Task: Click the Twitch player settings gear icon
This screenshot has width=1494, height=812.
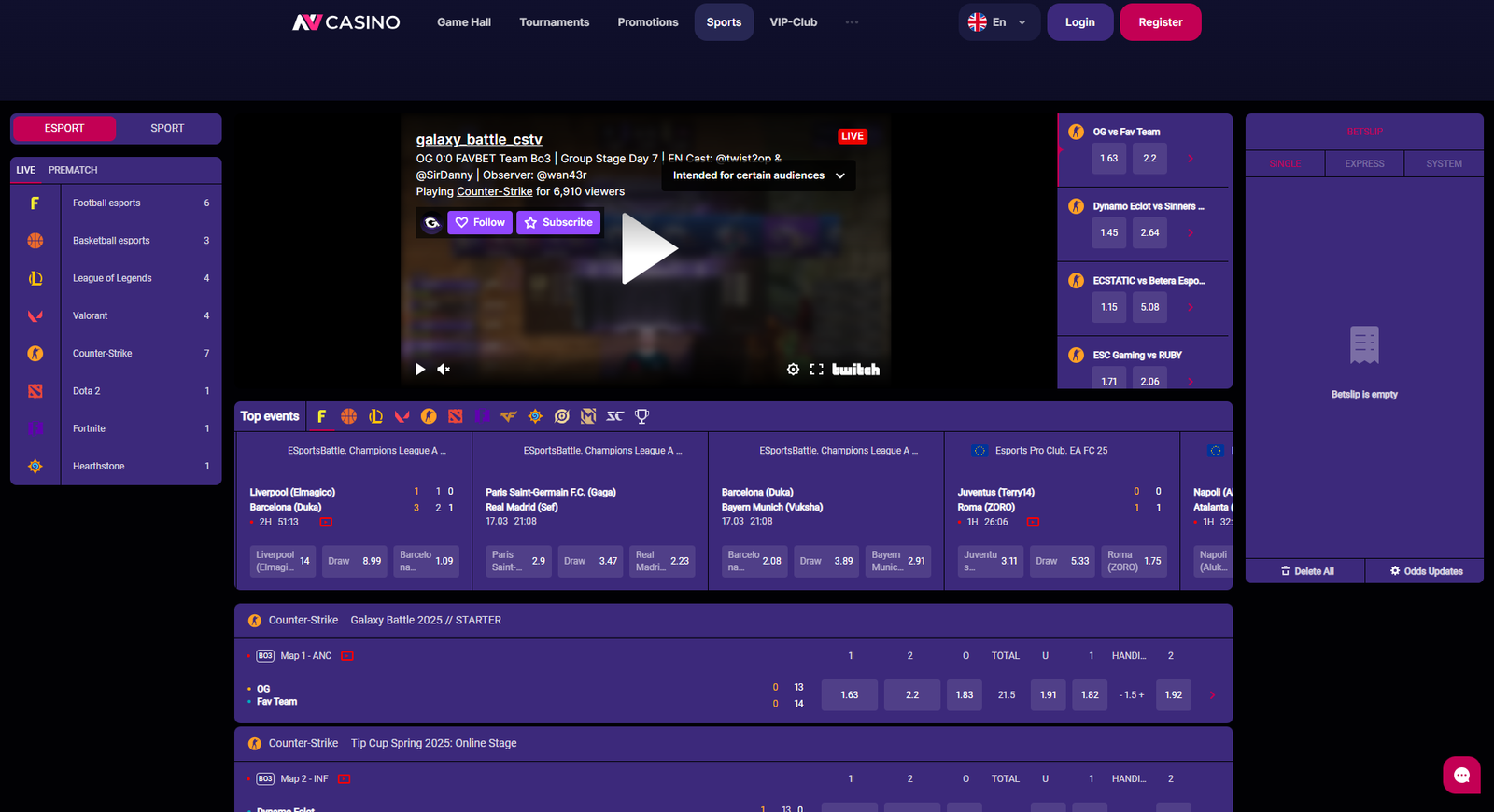Action: 793,370
